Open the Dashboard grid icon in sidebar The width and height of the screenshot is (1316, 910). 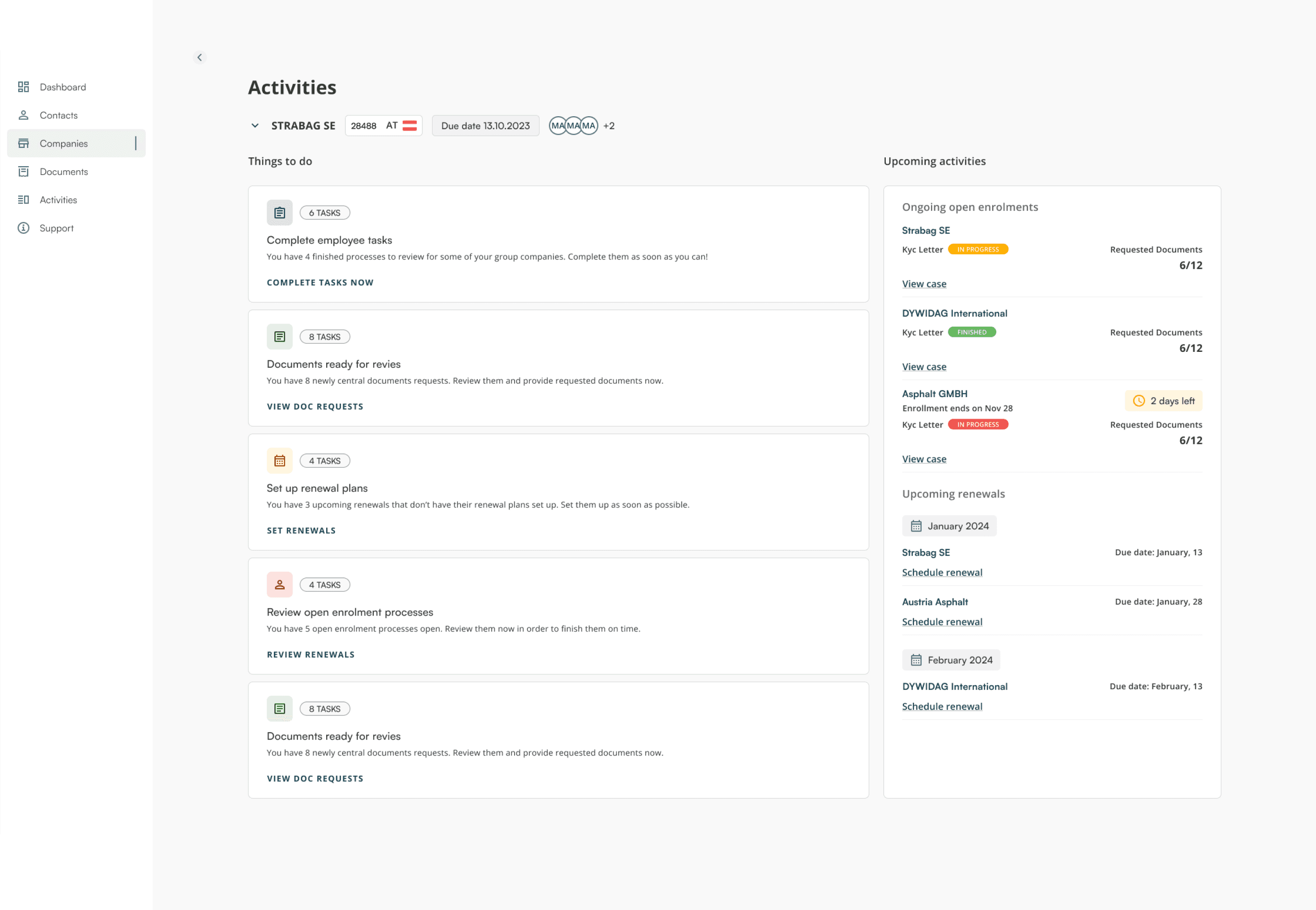click(x=23, y=87)
